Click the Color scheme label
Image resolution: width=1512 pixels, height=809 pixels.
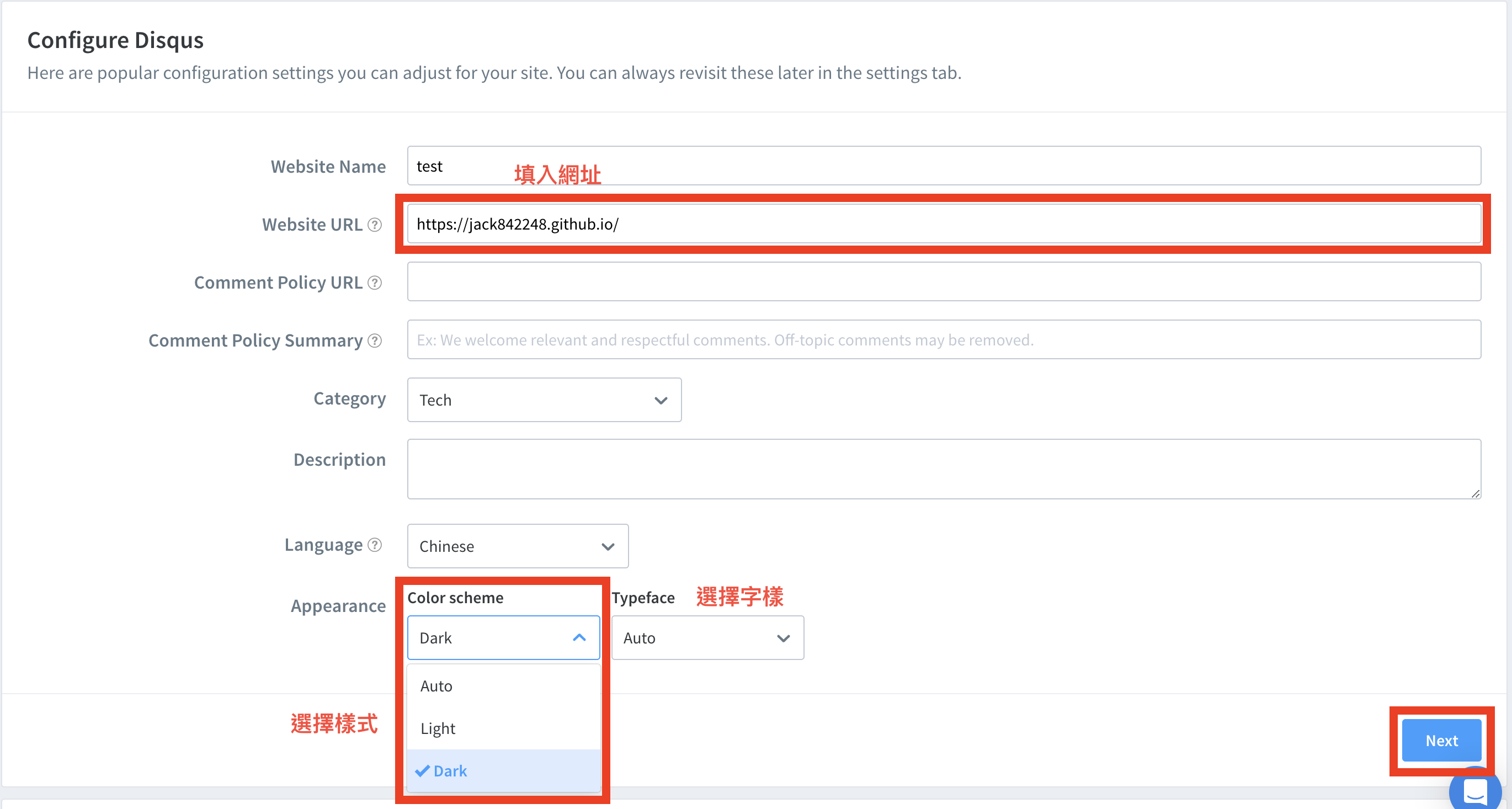click(x=455, y=598)
